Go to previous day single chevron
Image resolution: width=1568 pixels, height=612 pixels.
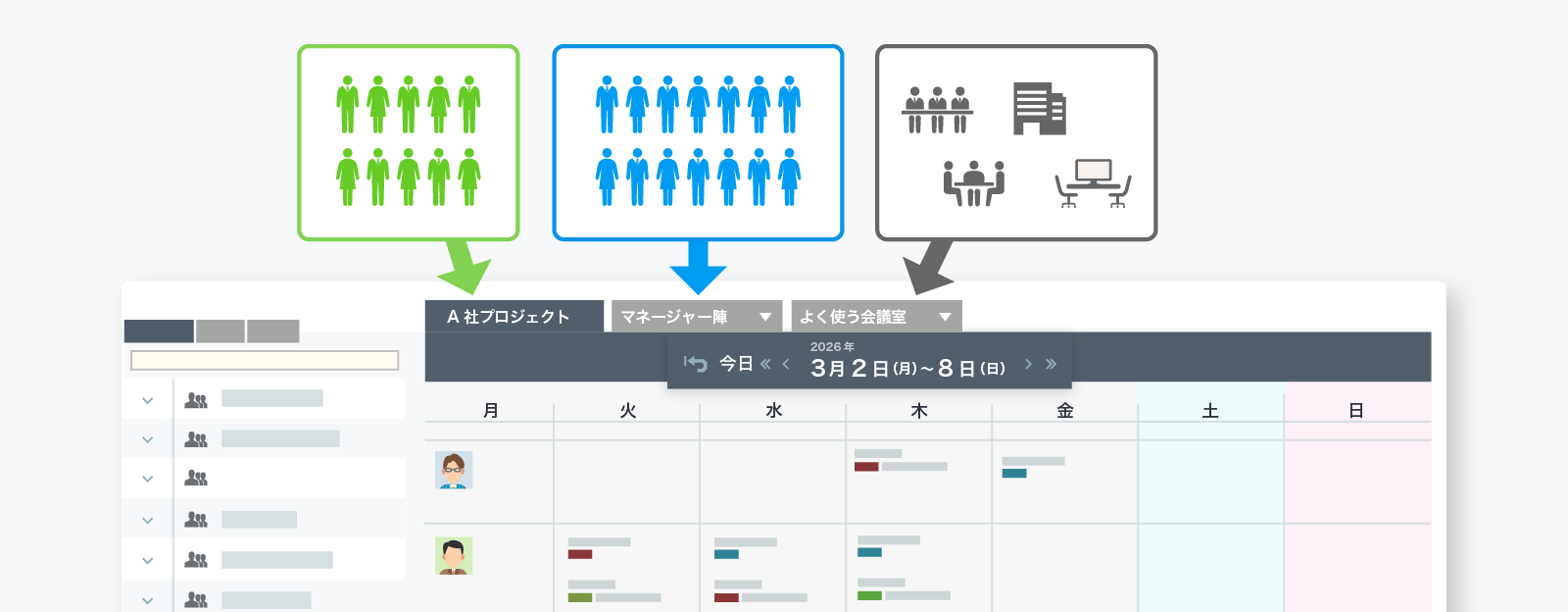[x=786, y=364]
